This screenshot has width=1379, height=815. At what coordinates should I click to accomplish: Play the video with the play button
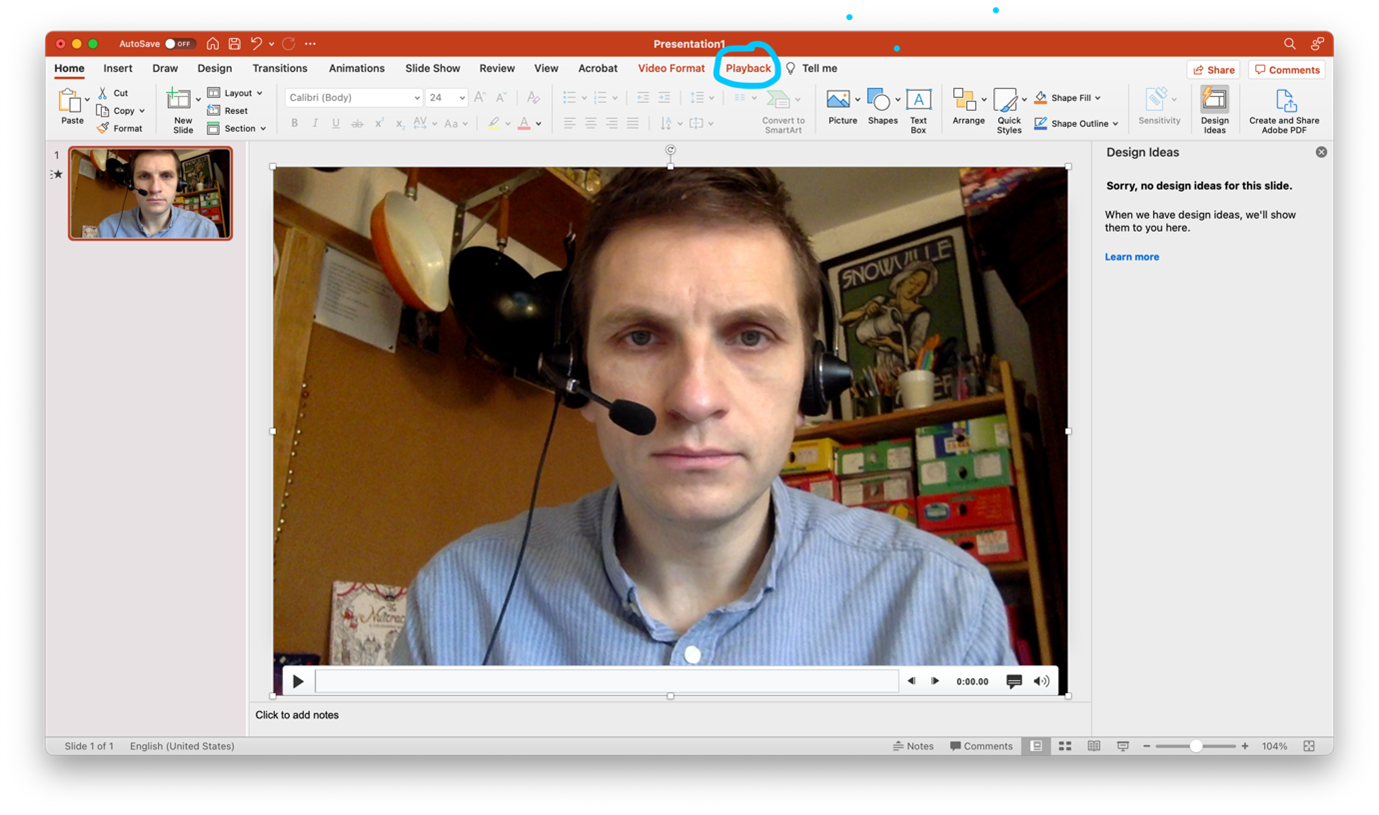(298, 682)
